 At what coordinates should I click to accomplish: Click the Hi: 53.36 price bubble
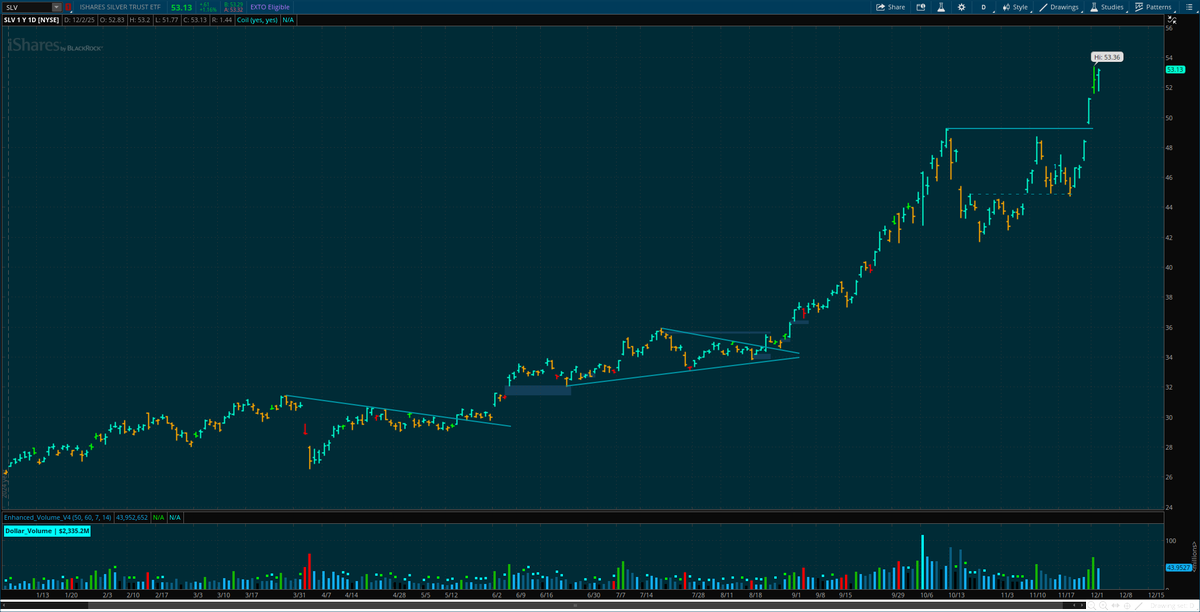(x=1108, y=57)
